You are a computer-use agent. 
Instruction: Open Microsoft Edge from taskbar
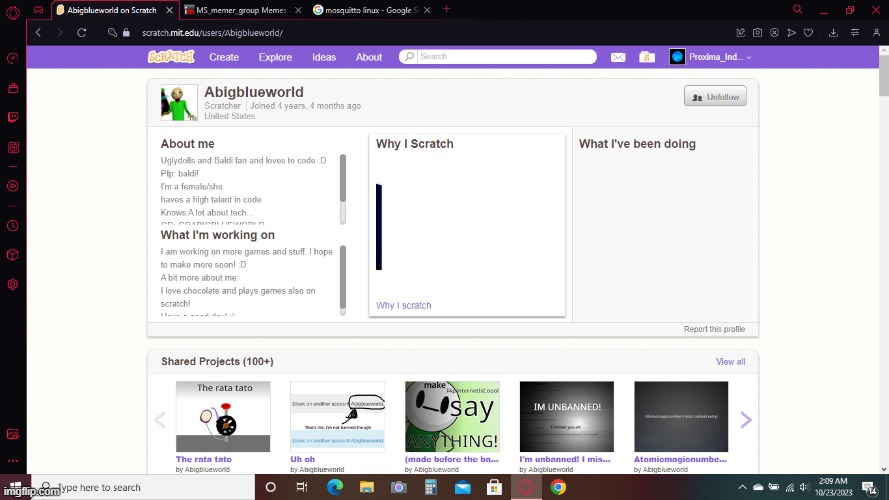pos(335,488)
